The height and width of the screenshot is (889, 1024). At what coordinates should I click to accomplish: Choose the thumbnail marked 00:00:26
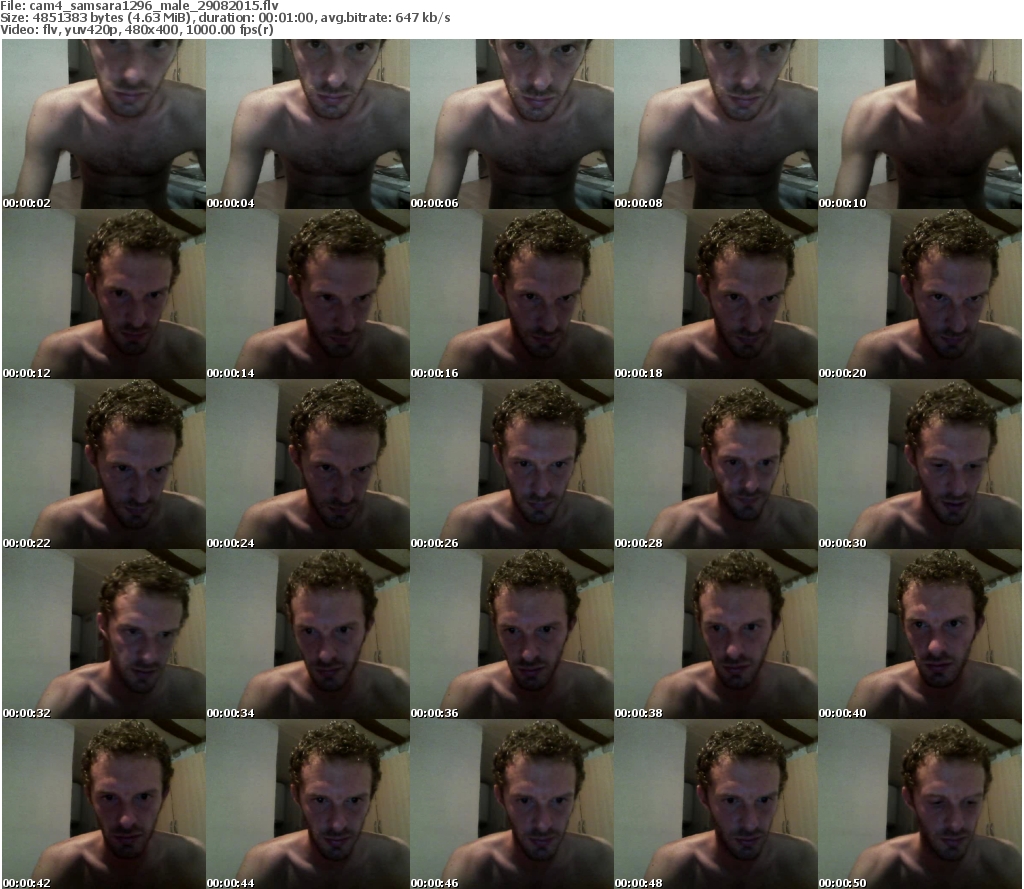point(512,464)
